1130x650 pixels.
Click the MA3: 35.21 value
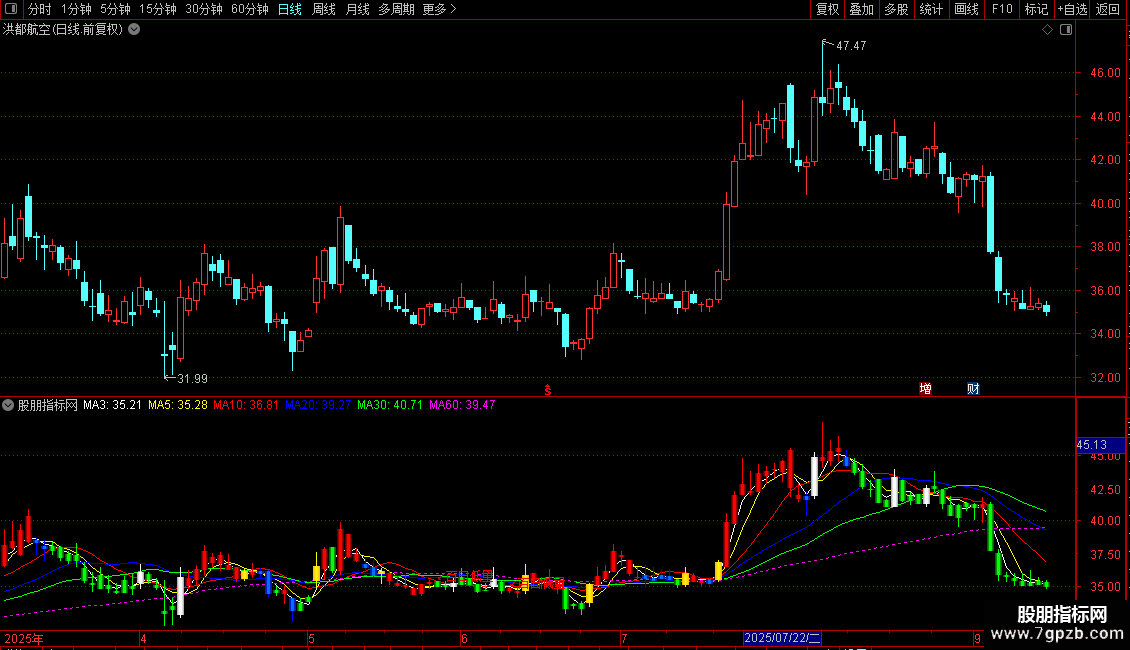coord(112,405)
